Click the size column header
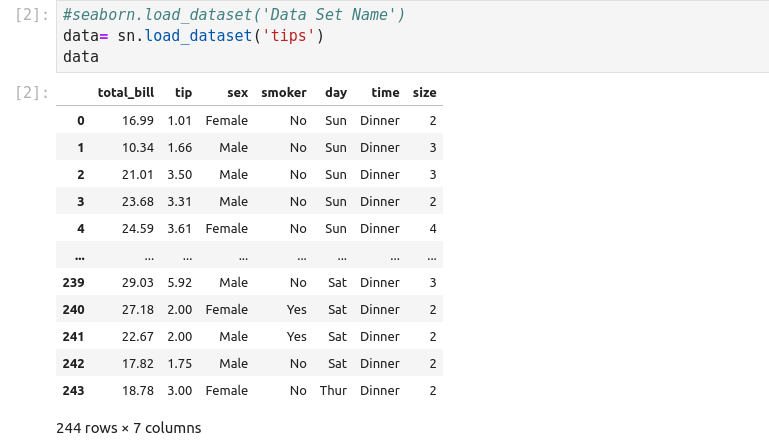Image resolution: width=769 pixels, height=445 pixels. pyautogui.click(x=425, y=93)
